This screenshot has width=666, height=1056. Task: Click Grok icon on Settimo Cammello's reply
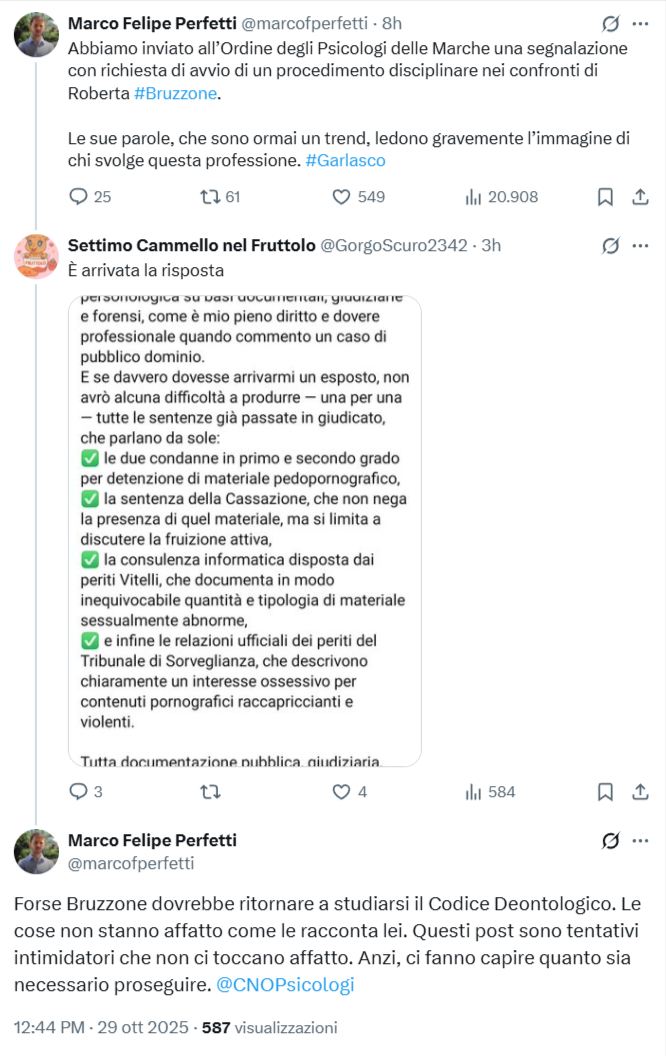click(x=610, y=245)
